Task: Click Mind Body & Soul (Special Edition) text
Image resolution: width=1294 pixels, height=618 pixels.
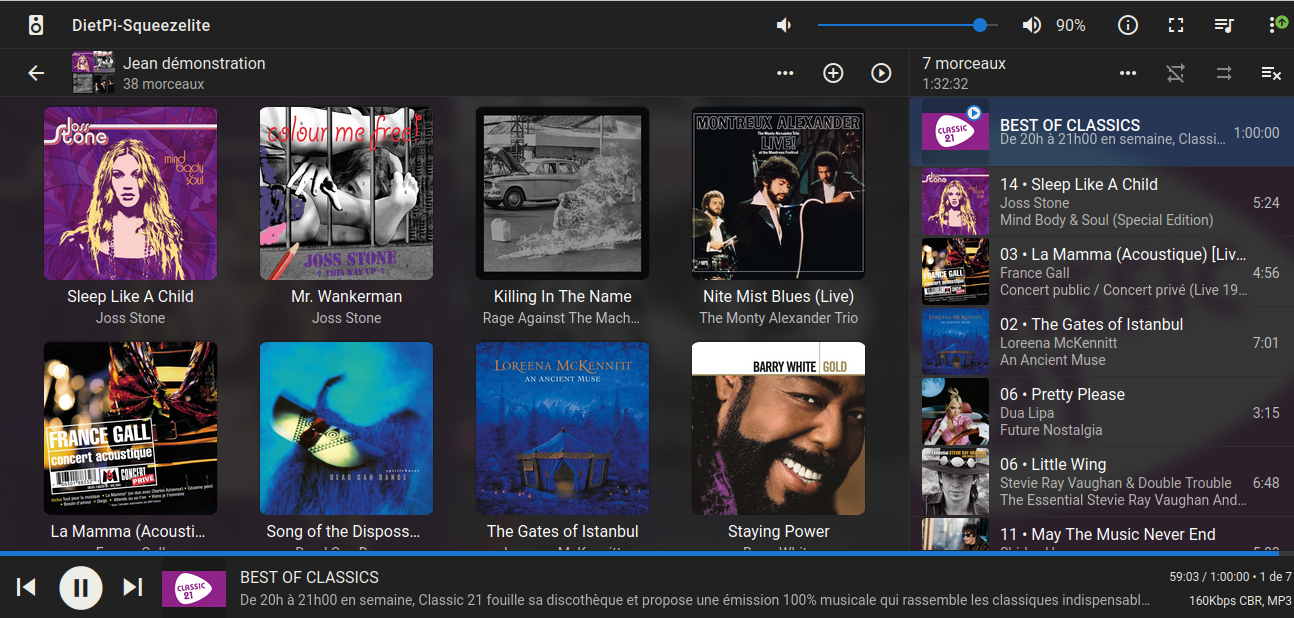Action: coord(1106,220)
